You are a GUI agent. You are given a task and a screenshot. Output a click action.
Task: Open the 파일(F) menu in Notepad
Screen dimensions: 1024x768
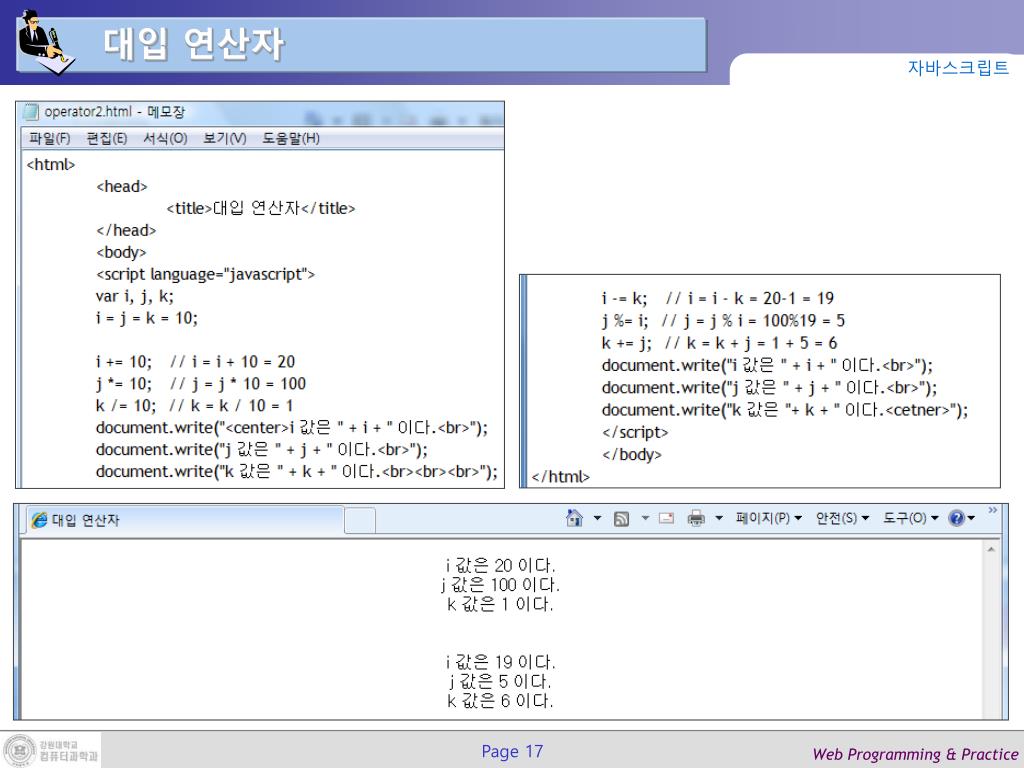coord(50,138)
